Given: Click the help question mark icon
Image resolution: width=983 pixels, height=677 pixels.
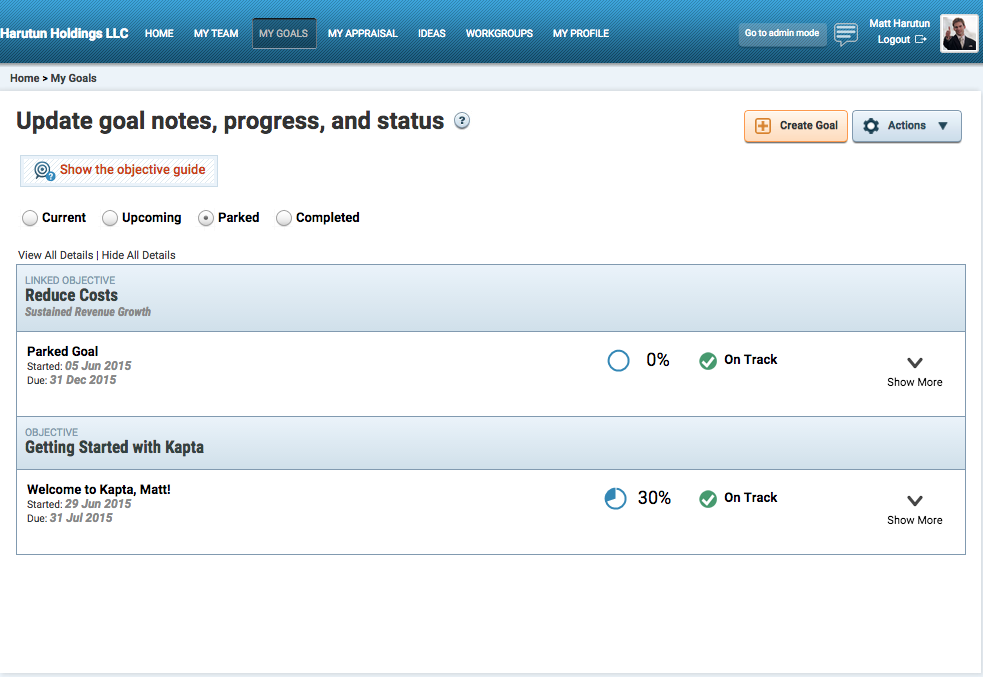Looking at the screenshot, I should [x=462, y=120].
